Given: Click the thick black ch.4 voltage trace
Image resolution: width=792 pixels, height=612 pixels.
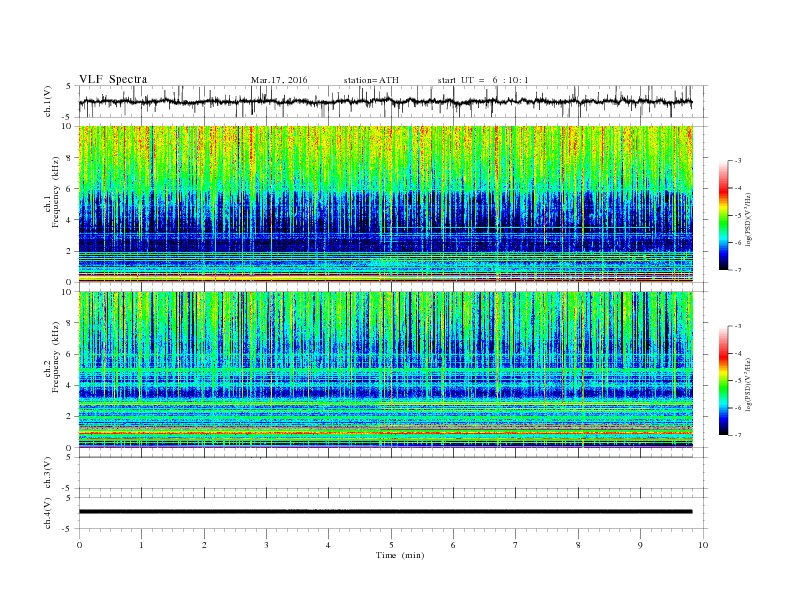Looking at the screenshot, I should tap(385, 512).
